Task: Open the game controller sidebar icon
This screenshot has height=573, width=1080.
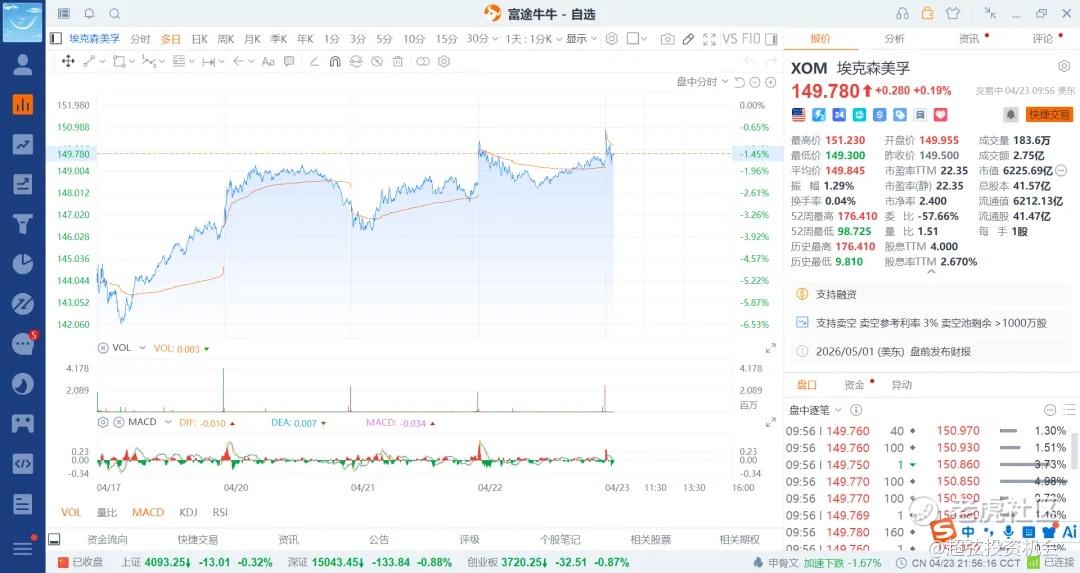Action: pos(23,423)
